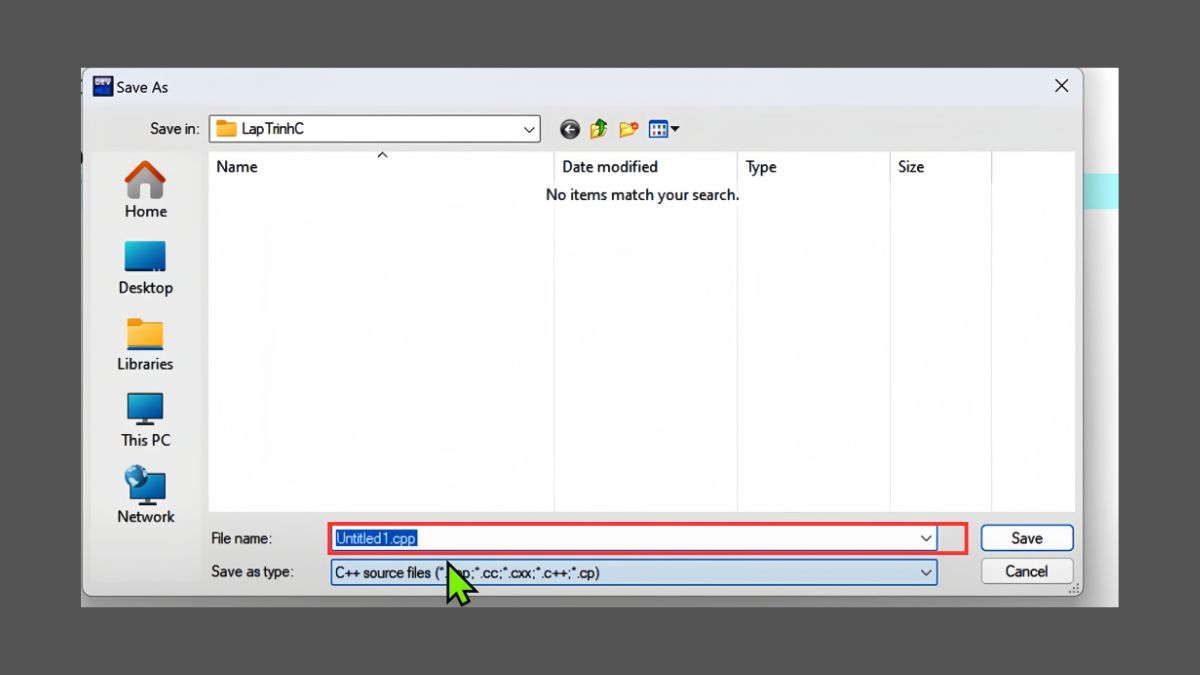This screenshot has width=1200, height=675.
Task: Open Libraries from the navigation sidebar
Action: click(144, 342)
